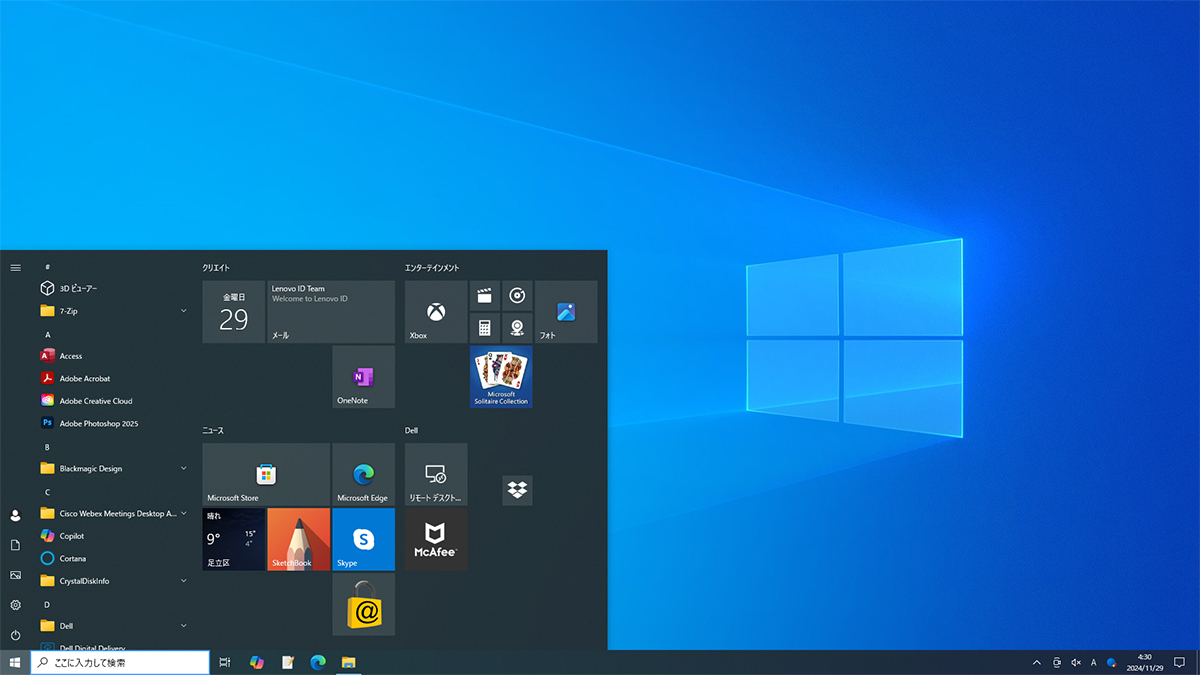The width and height of the screenshot is (1200, 675).
Task: Launch Microsoft Solitaire Collection tile
Action: click(501, 377)
